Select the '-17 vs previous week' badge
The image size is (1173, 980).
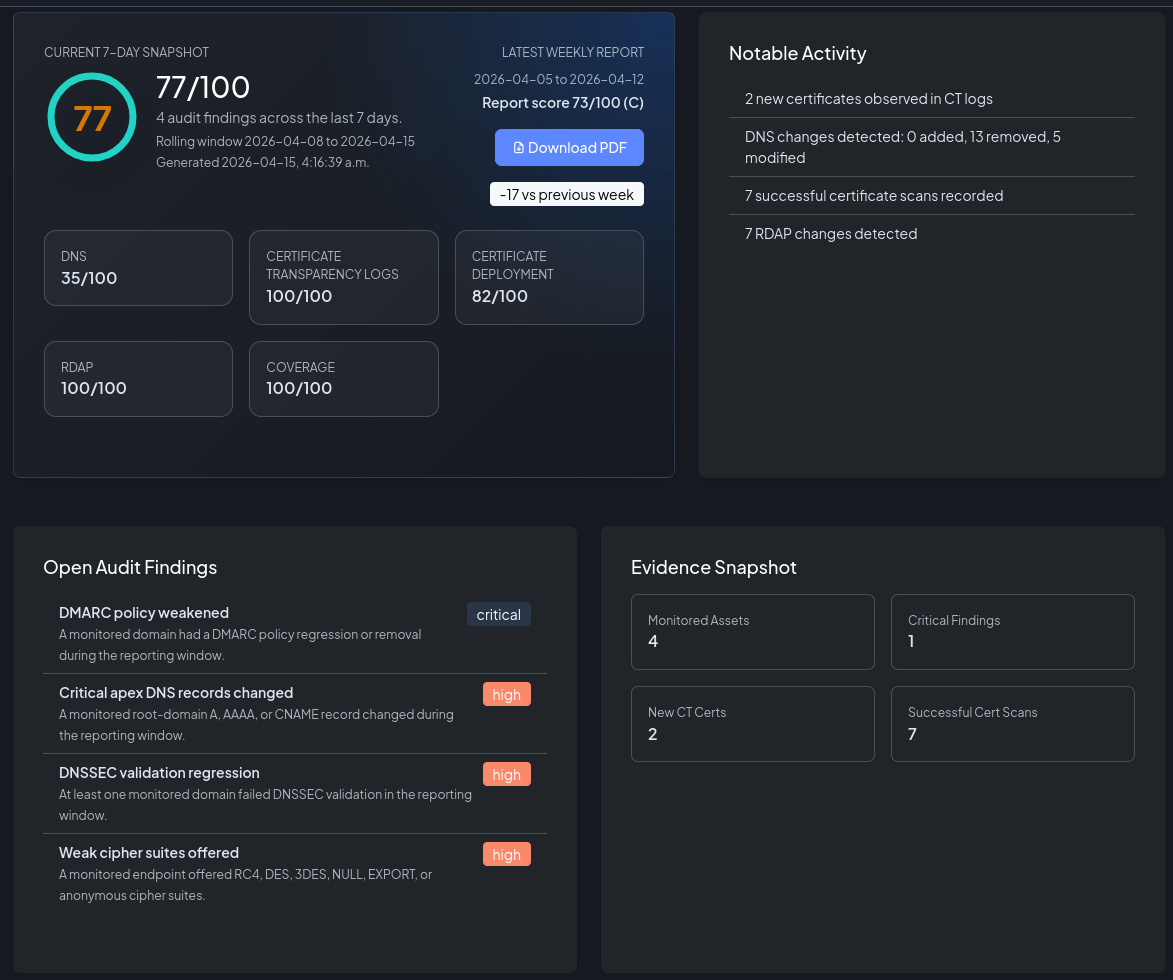tap(566, 195)
